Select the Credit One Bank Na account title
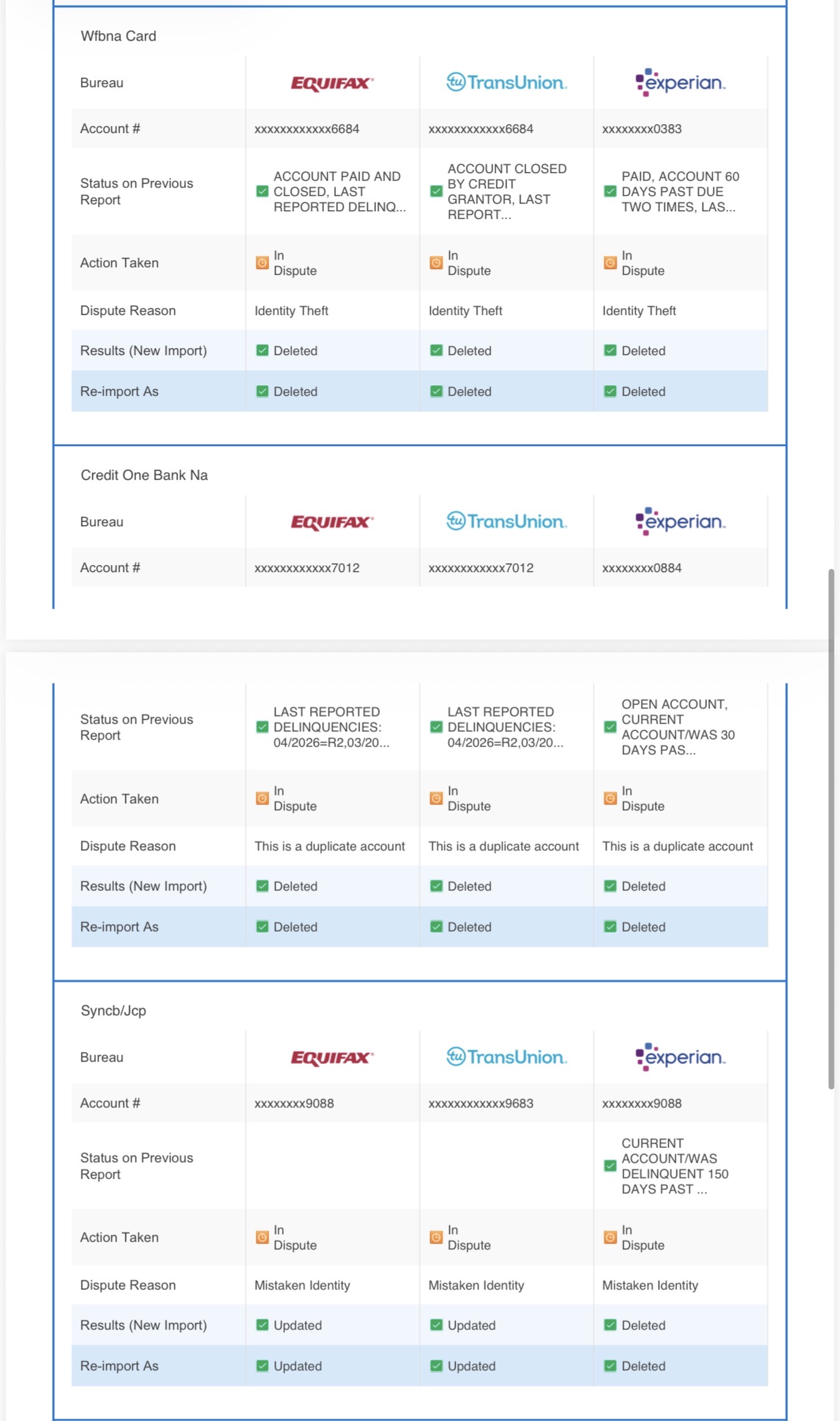The image size is (840, 1421). [x=144, y=475]
